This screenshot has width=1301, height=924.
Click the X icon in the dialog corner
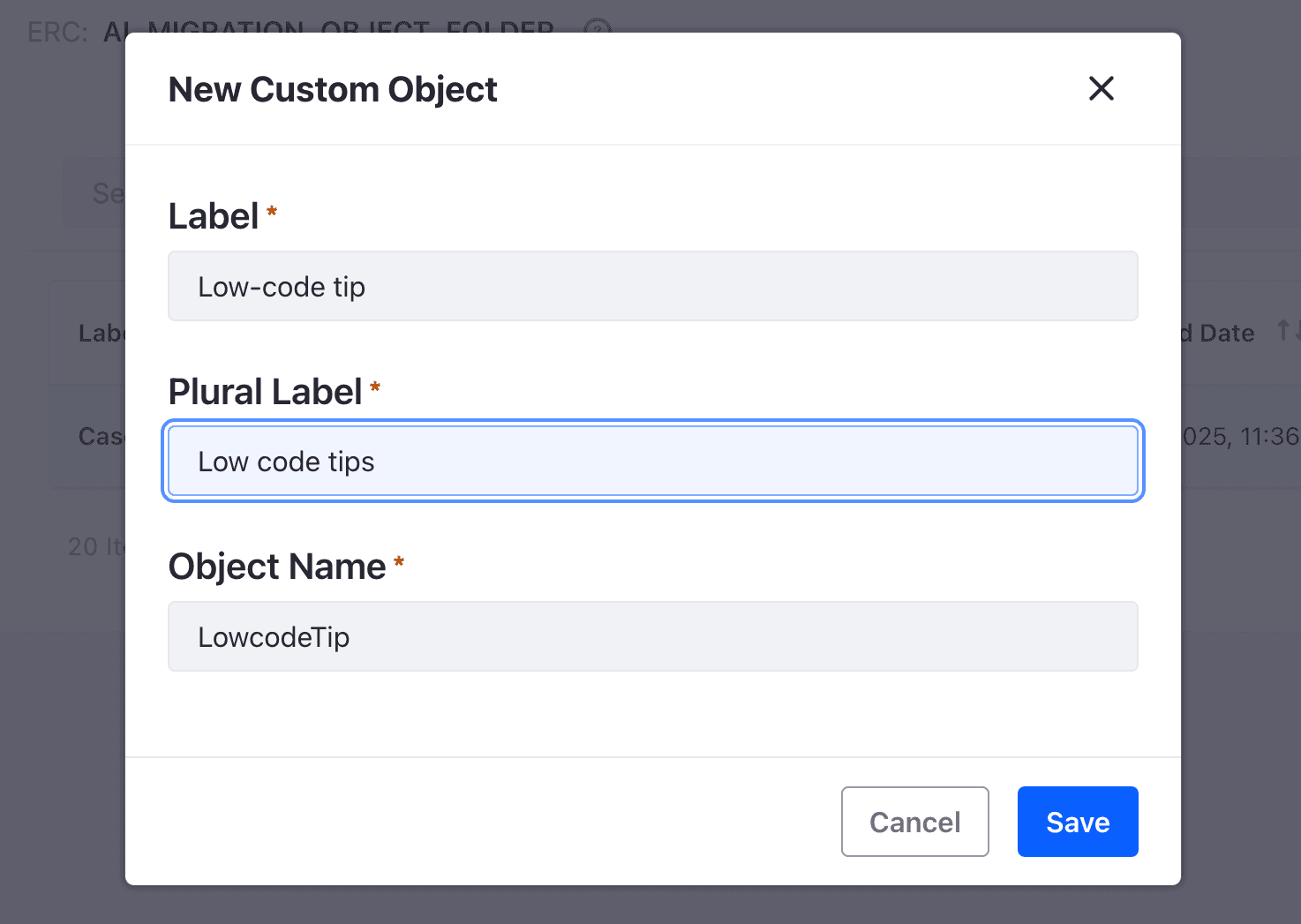[x=1101, y=88]
